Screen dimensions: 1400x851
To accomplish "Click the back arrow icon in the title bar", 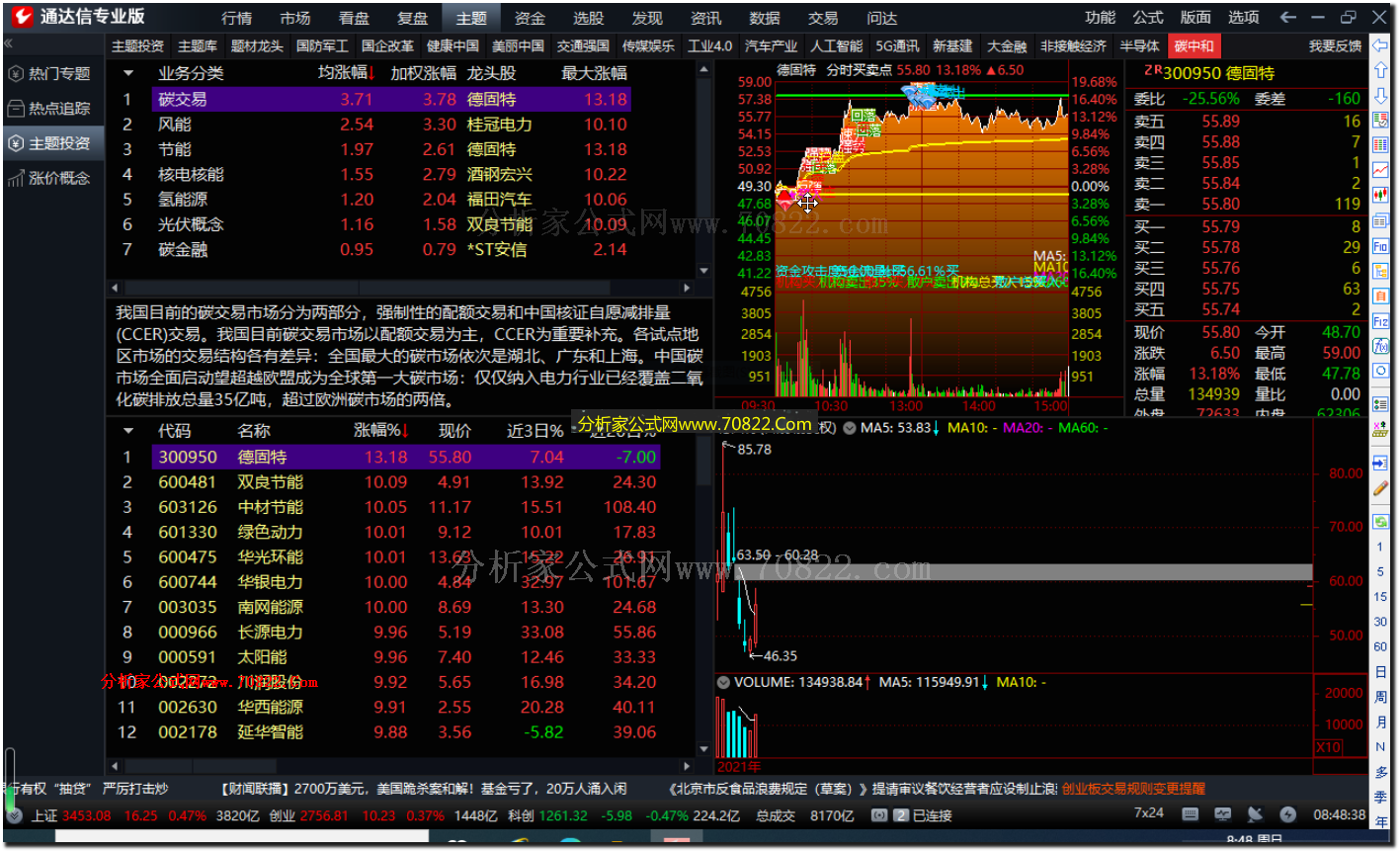I will point(1287,17).
